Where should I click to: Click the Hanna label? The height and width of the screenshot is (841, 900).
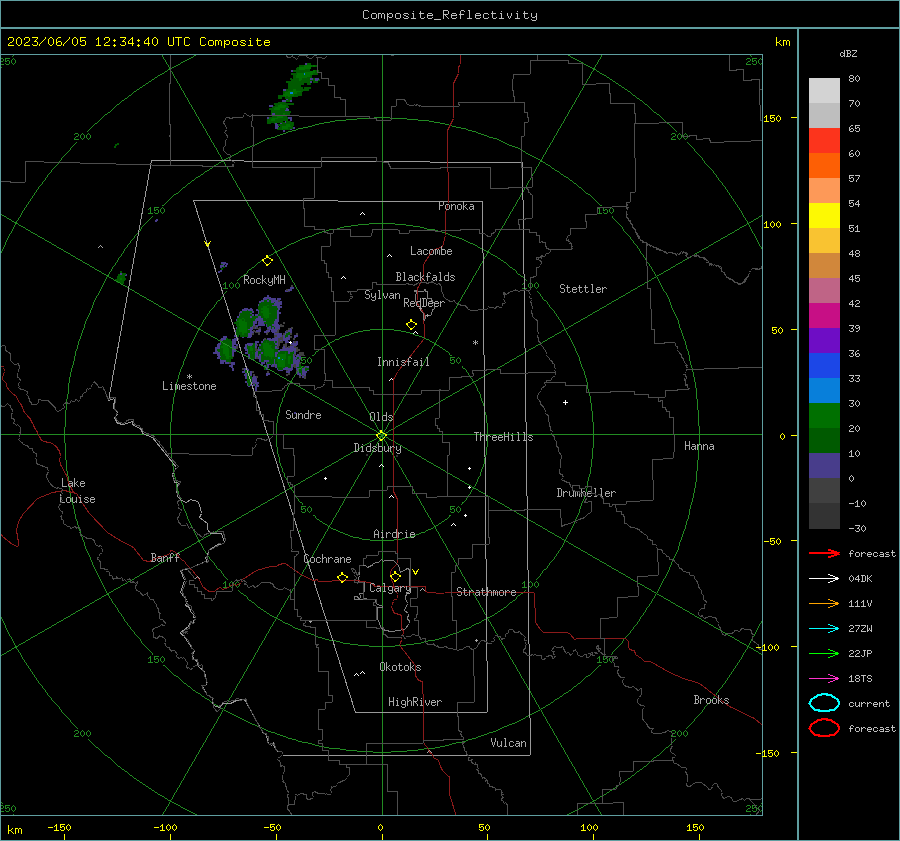pos(699,446)
